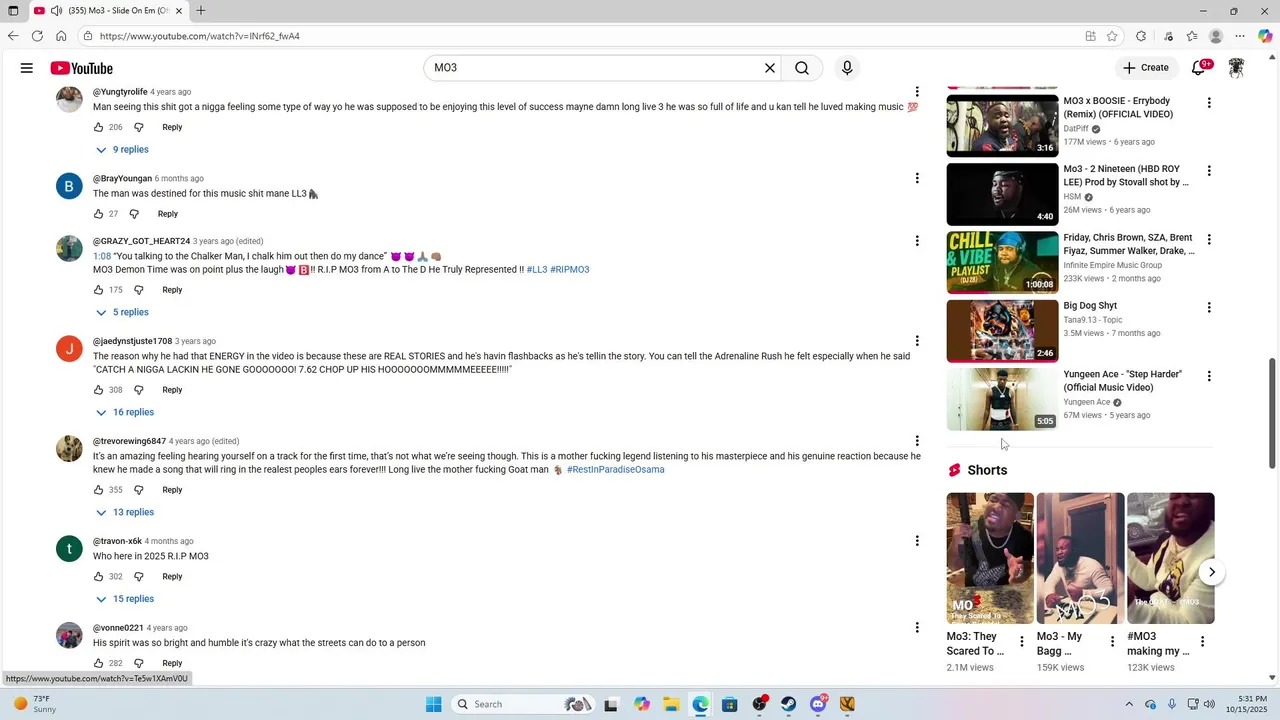Image resolution: width=1280 pixels, height=720 pixels.
Task: Mute the tab audio speaker icon
Action: [x=56, y=11]
